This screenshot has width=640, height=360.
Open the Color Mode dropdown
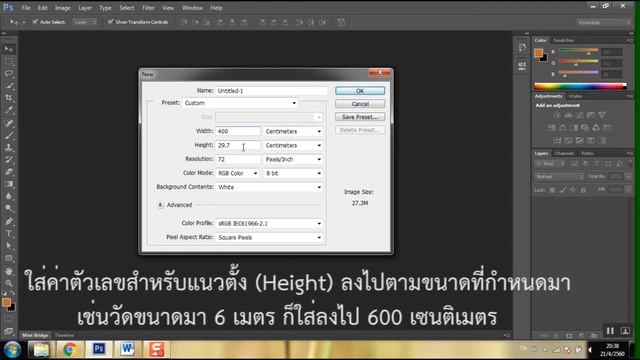tap(238, 173)
